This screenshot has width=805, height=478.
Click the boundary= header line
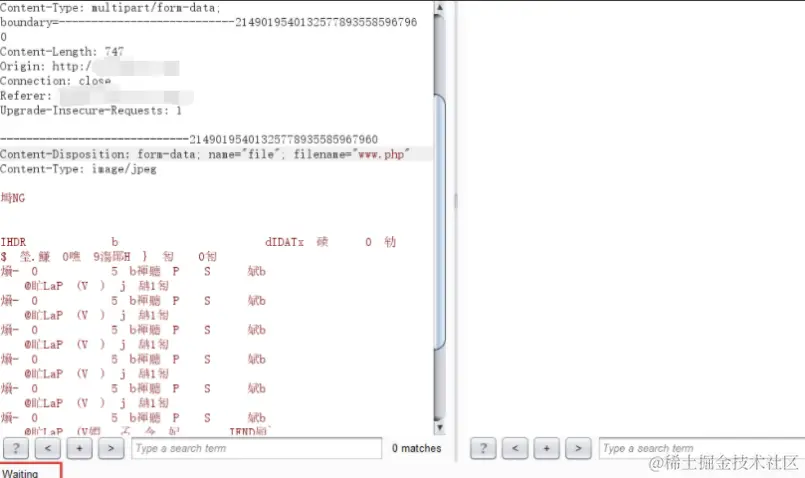208,23
